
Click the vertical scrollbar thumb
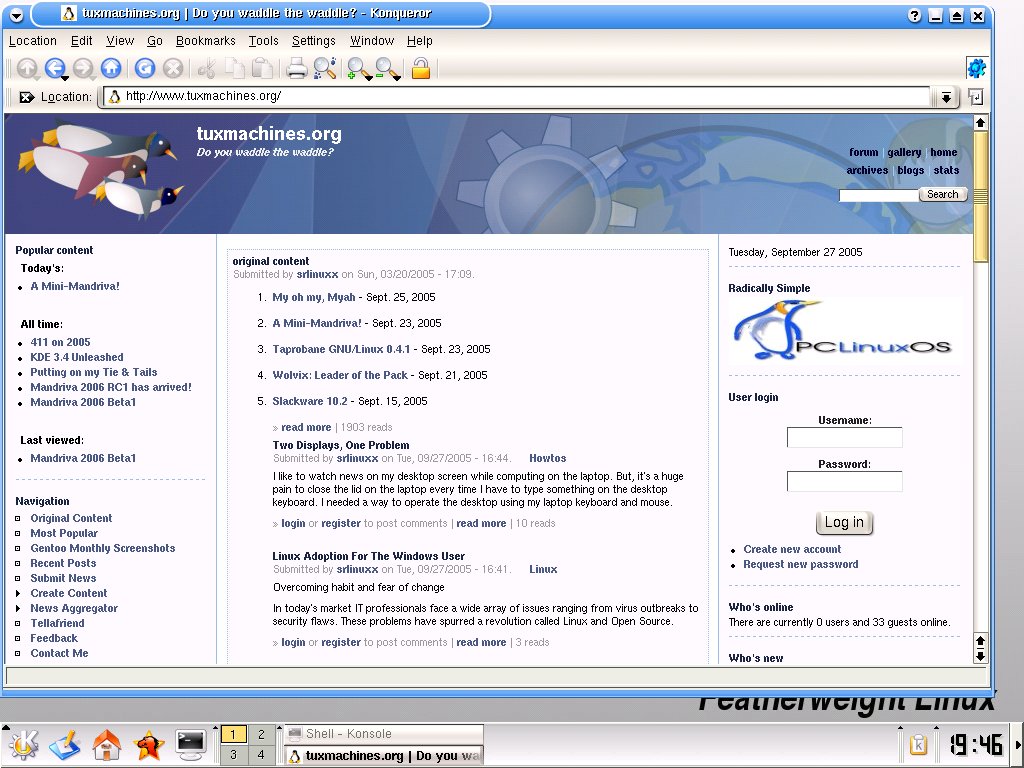tap(980, 196)
